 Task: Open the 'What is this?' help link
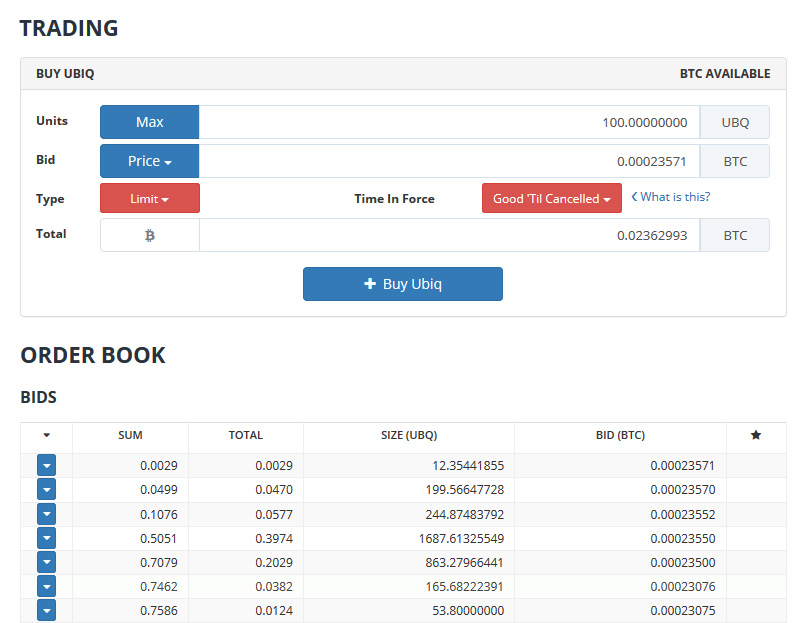[670, 197]
